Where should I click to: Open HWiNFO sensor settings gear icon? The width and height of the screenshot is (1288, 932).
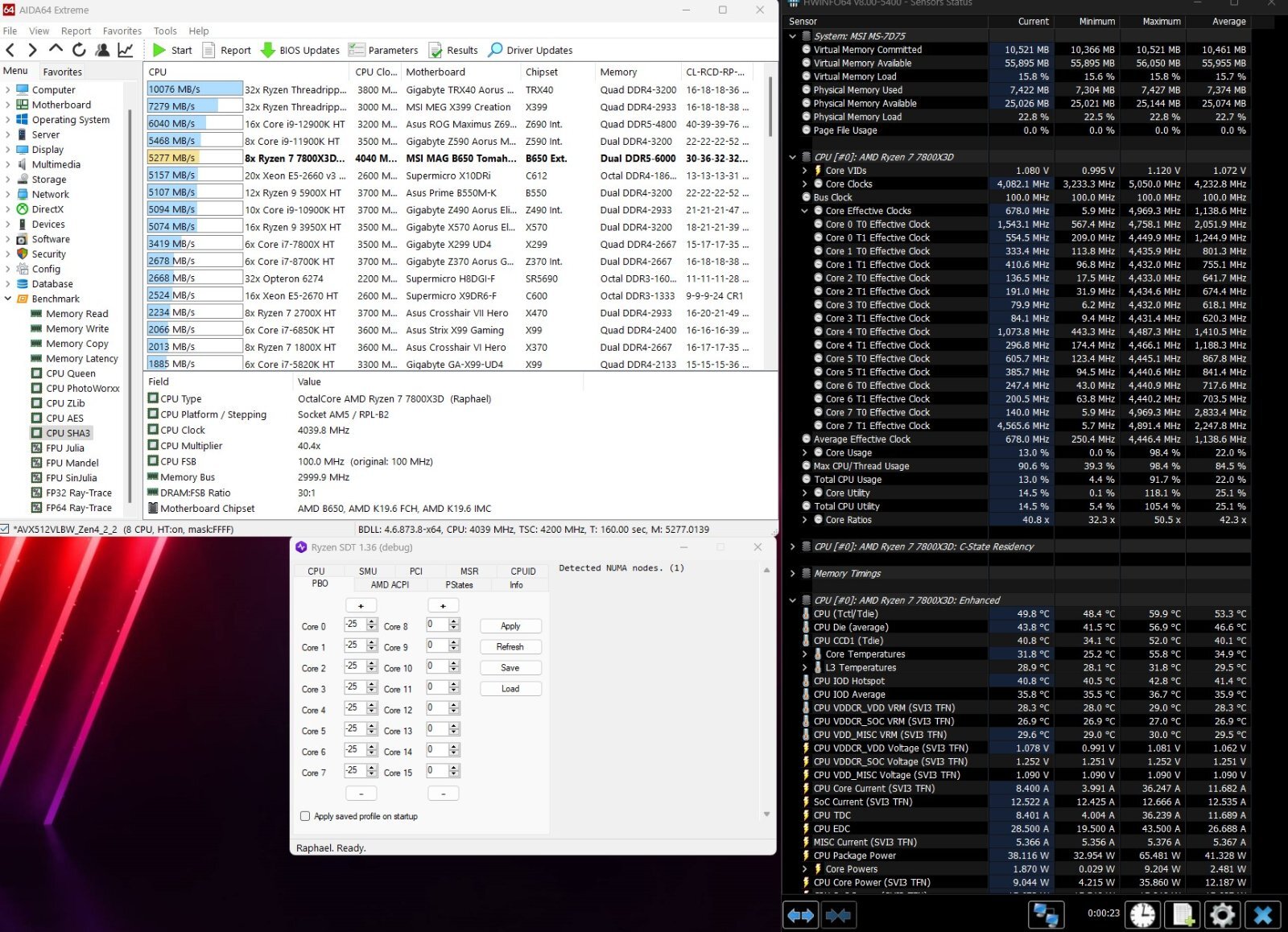click(x=1222, y=915)
